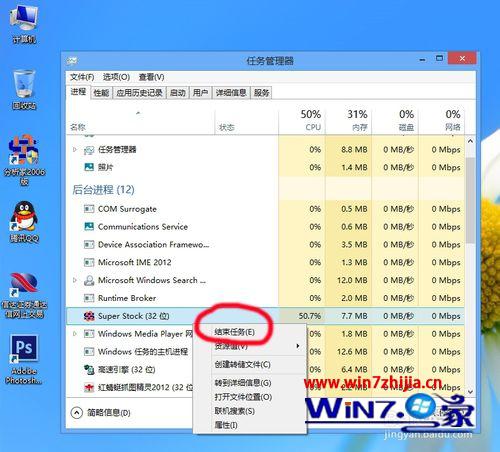Click the Super Stock process icon
This screenshot has width=500, height=452.
(x=89, y=316)
